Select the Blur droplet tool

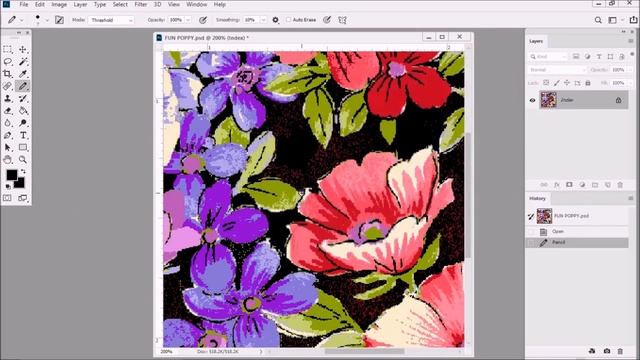pos(7,123)
